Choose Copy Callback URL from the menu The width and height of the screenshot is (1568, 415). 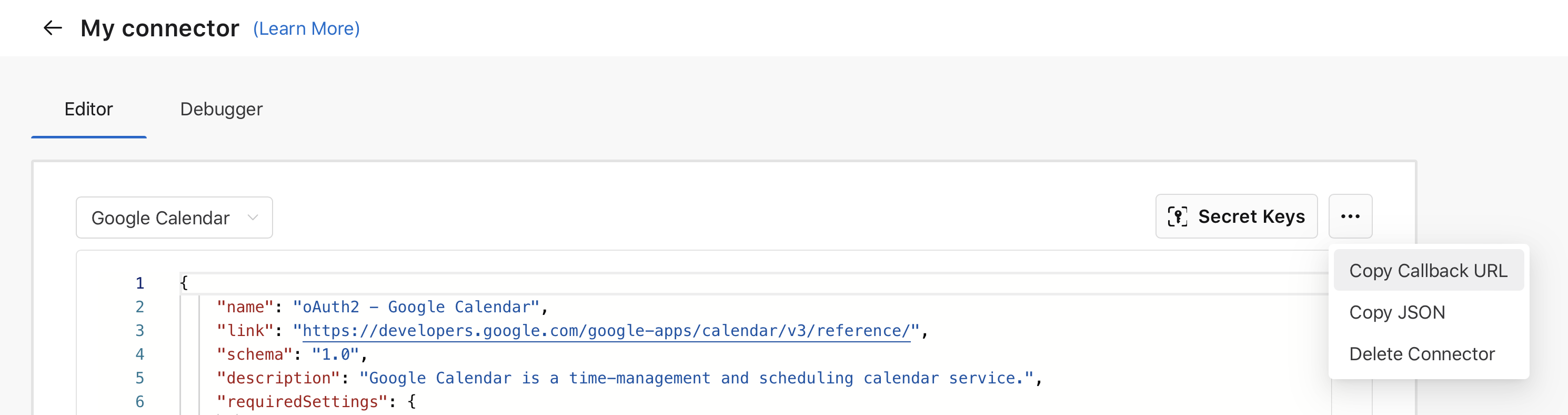[x=1428, y=271]
